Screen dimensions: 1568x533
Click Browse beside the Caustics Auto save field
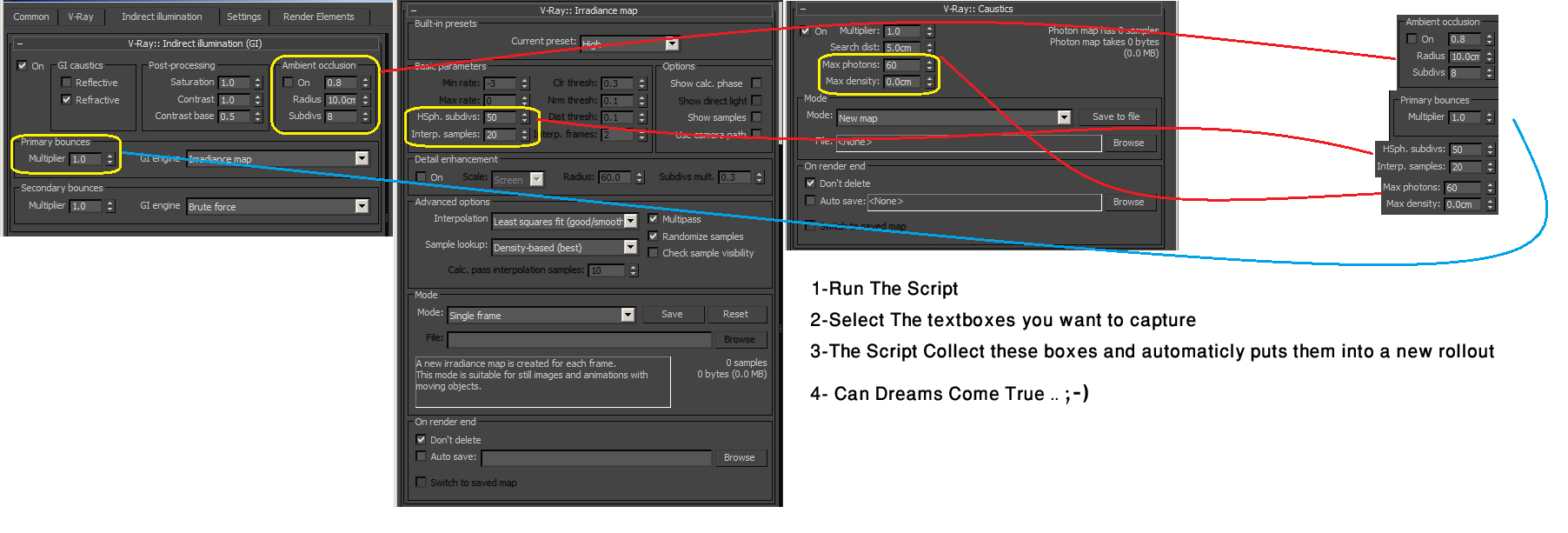point(1128,202)
